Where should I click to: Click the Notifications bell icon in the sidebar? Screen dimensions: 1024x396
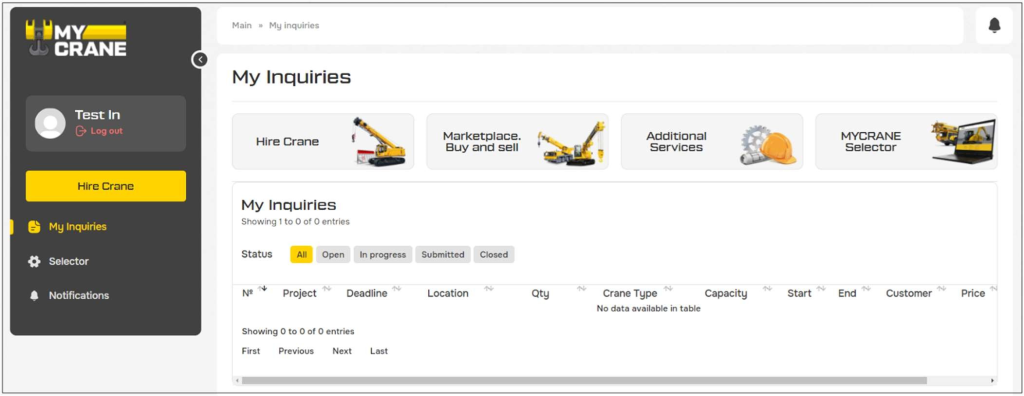pyautogui.click(x=34, y=295)
